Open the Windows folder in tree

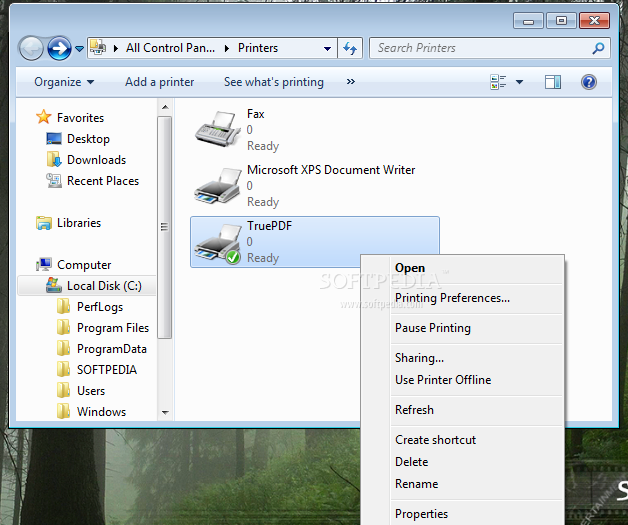point(101,412)
